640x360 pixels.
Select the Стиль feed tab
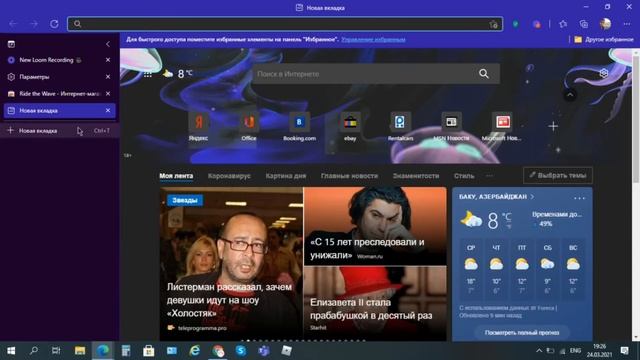(464, 176)
